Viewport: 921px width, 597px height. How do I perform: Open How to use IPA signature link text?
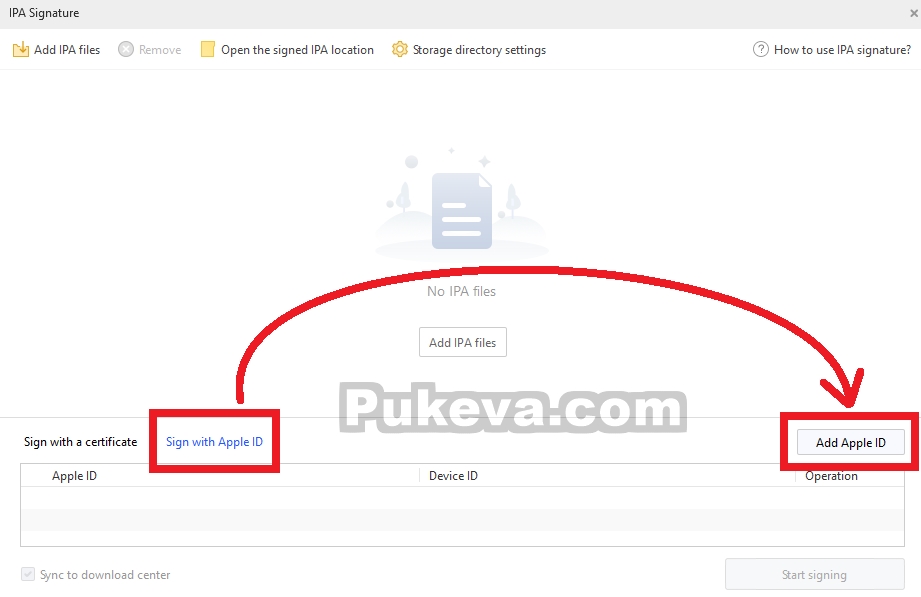(x=842, y=50)
